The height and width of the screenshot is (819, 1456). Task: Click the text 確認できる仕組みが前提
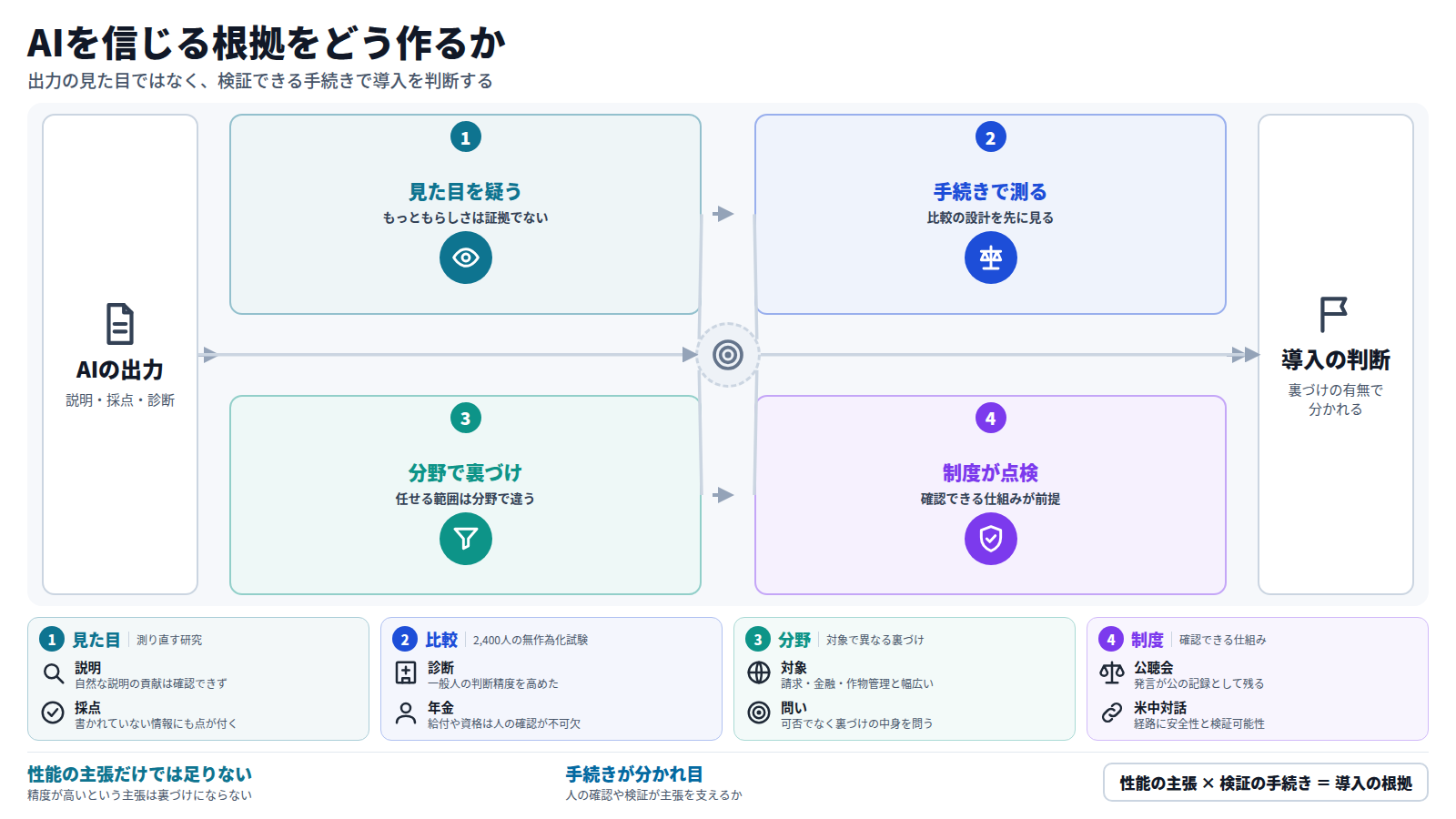pyautogui.click(x=990, y=499)
